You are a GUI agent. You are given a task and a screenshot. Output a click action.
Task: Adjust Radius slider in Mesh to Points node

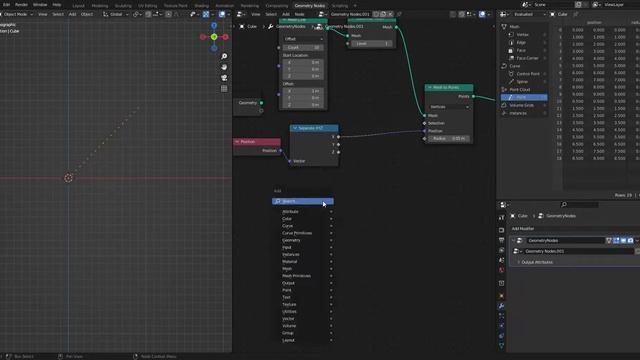pos(449,139)
